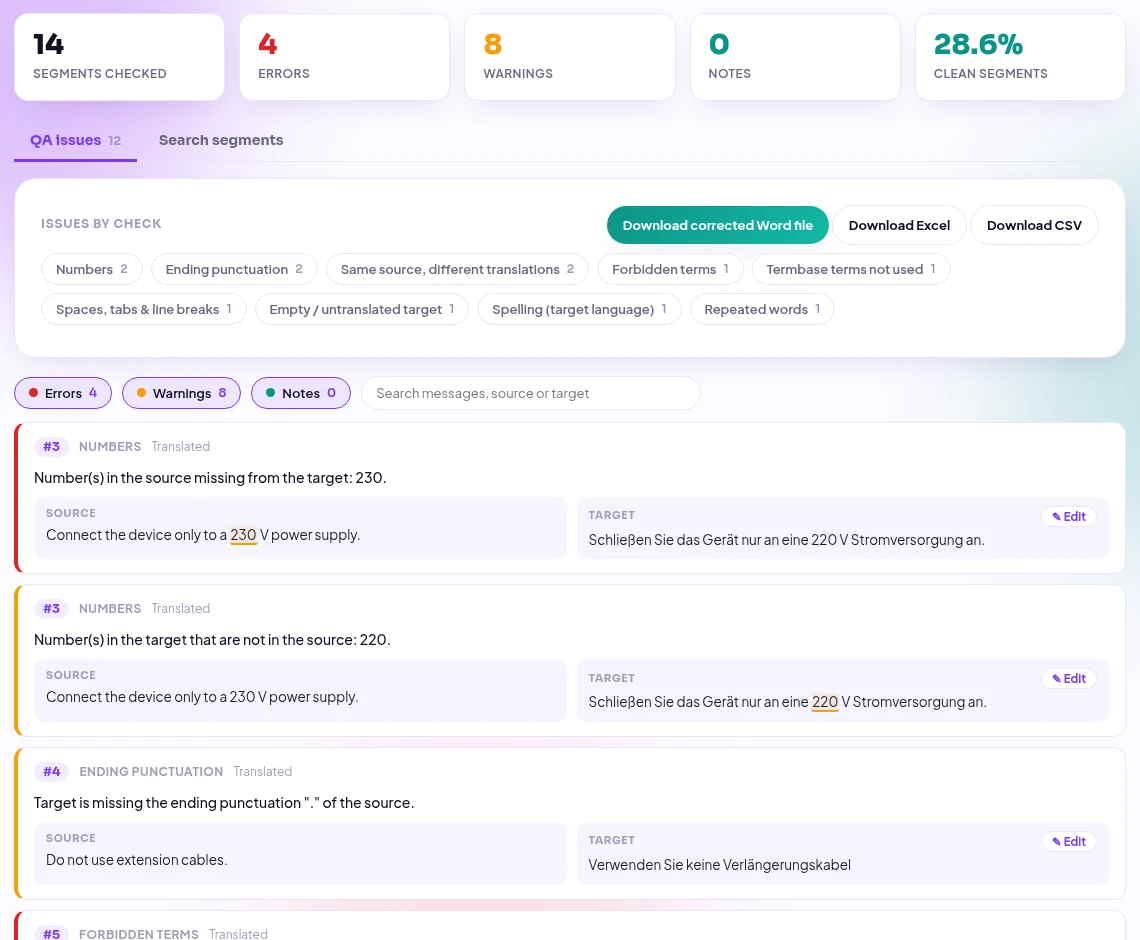Click the highlighted 230 in source text
The image size is (1140, 940).
coord(244,535)
